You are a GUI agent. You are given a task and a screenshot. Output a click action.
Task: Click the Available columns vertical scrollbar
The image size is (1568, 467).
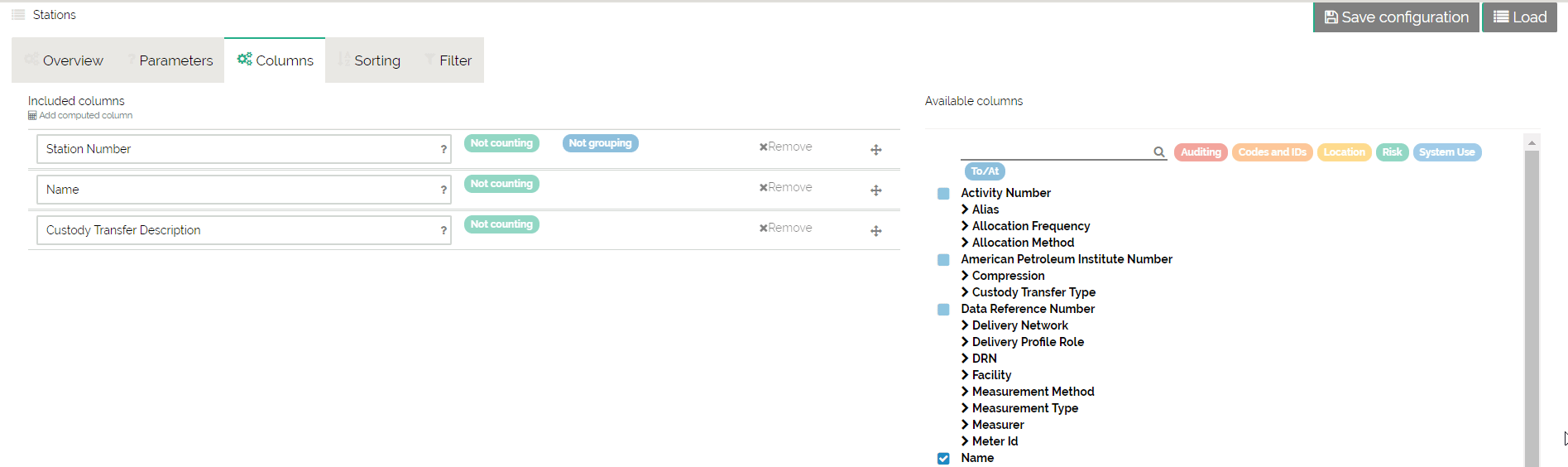(x=1532, y=306)
